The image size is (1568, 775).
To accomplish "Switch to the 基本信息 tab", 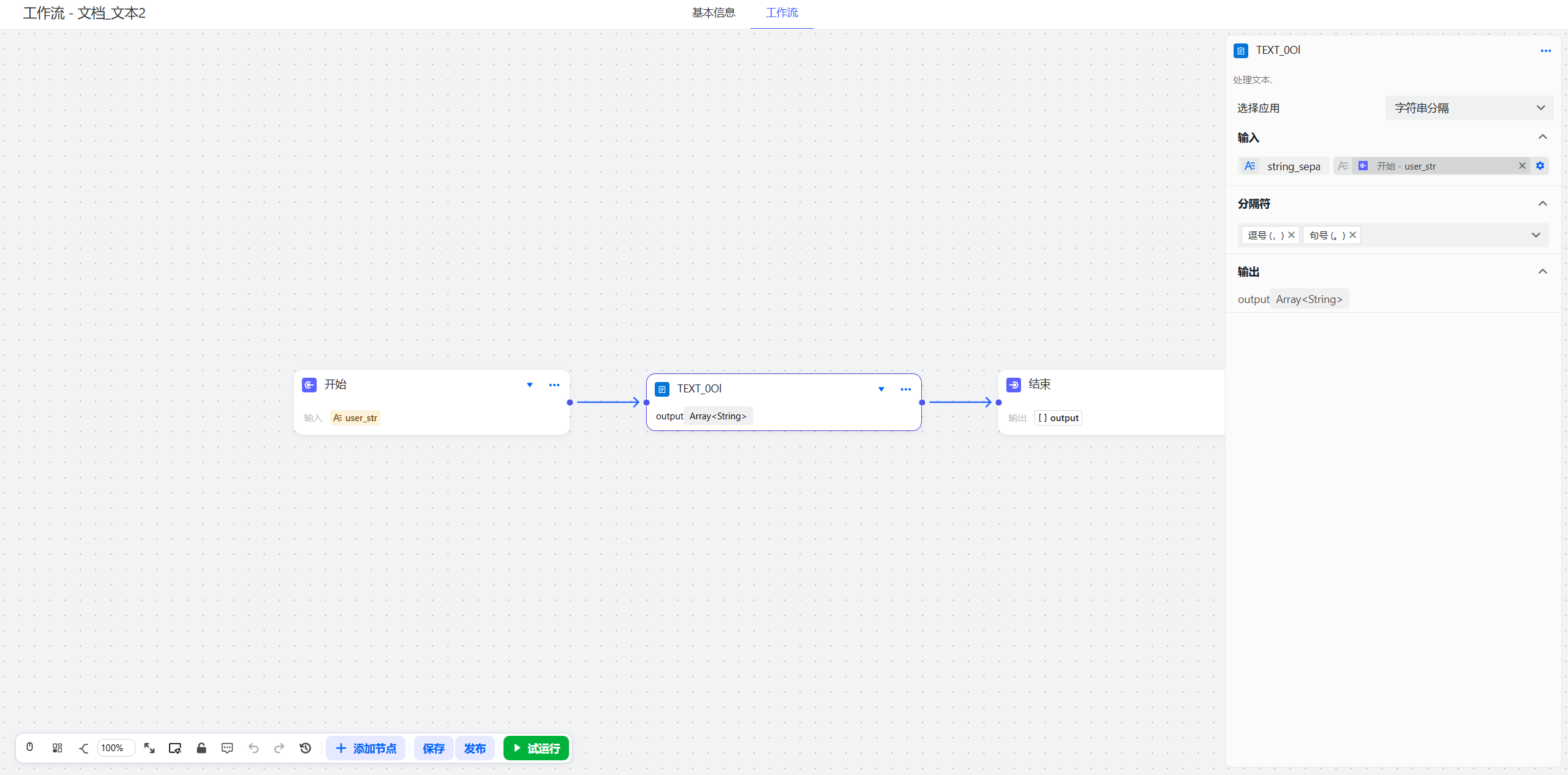I will point(713,13).
